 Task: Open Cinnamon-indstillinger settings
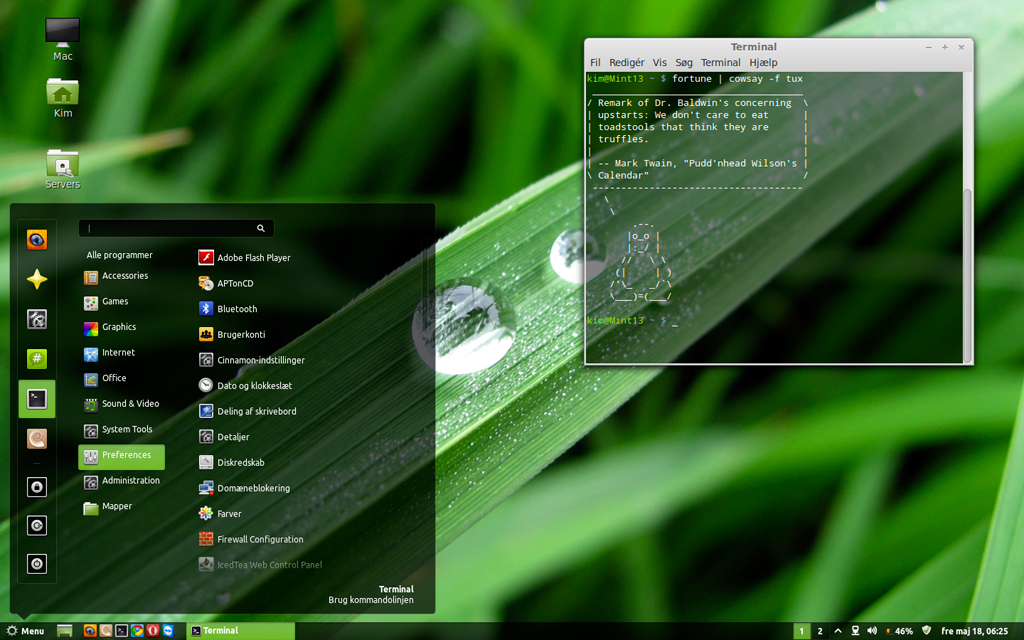point(251,359)
